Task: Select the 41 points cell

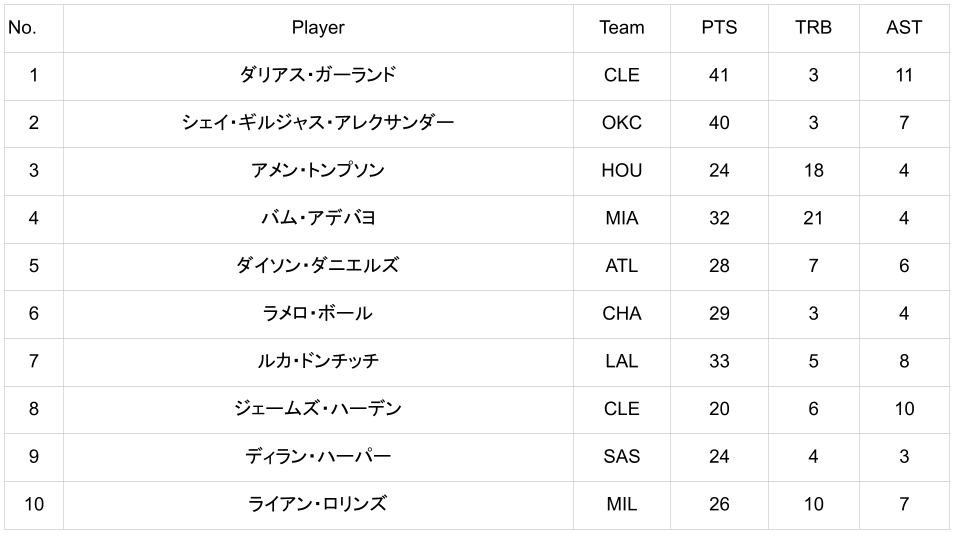Action: coord(719,75)
